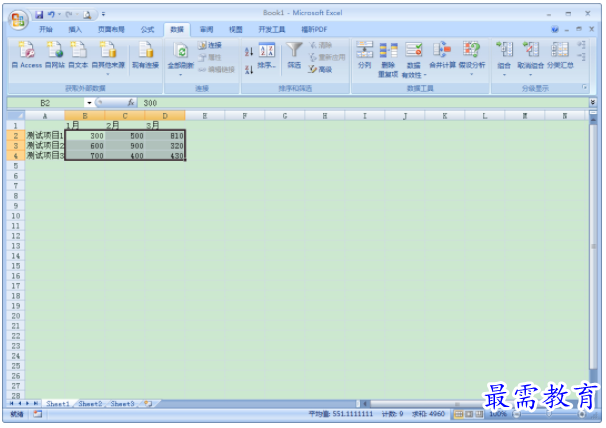Expand From Other Sources (自其他来源) dropdown
This screenshot has height=428, width=606.
(108, 74)
